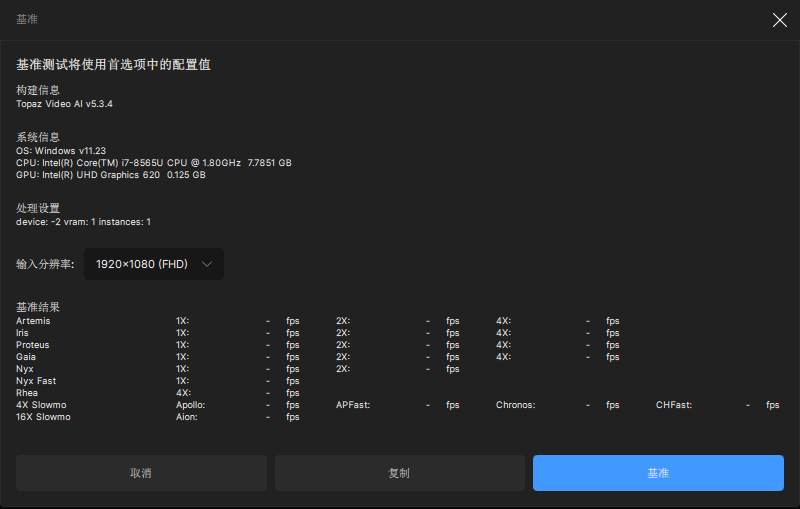Click the OS: Windows v11.23 line
The height and width of the screenshot is (509, 800).
click(61, 151)
